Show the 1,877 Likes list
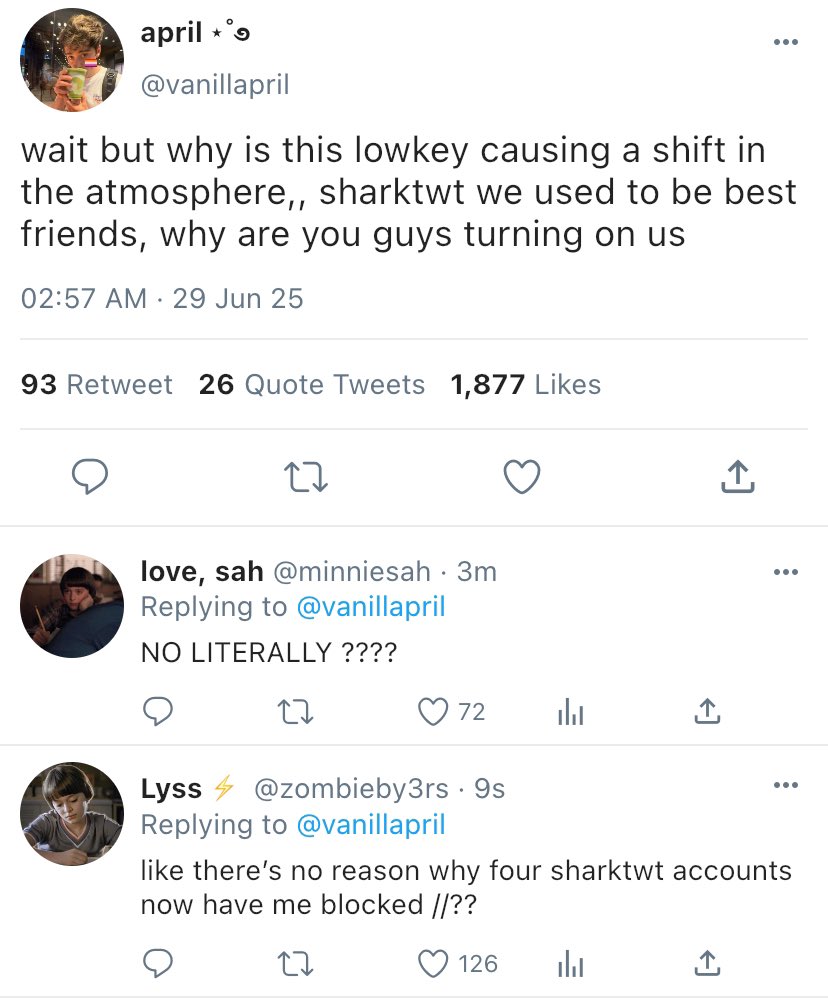This screenshot has width=828, height=1002. coord(526,385)
